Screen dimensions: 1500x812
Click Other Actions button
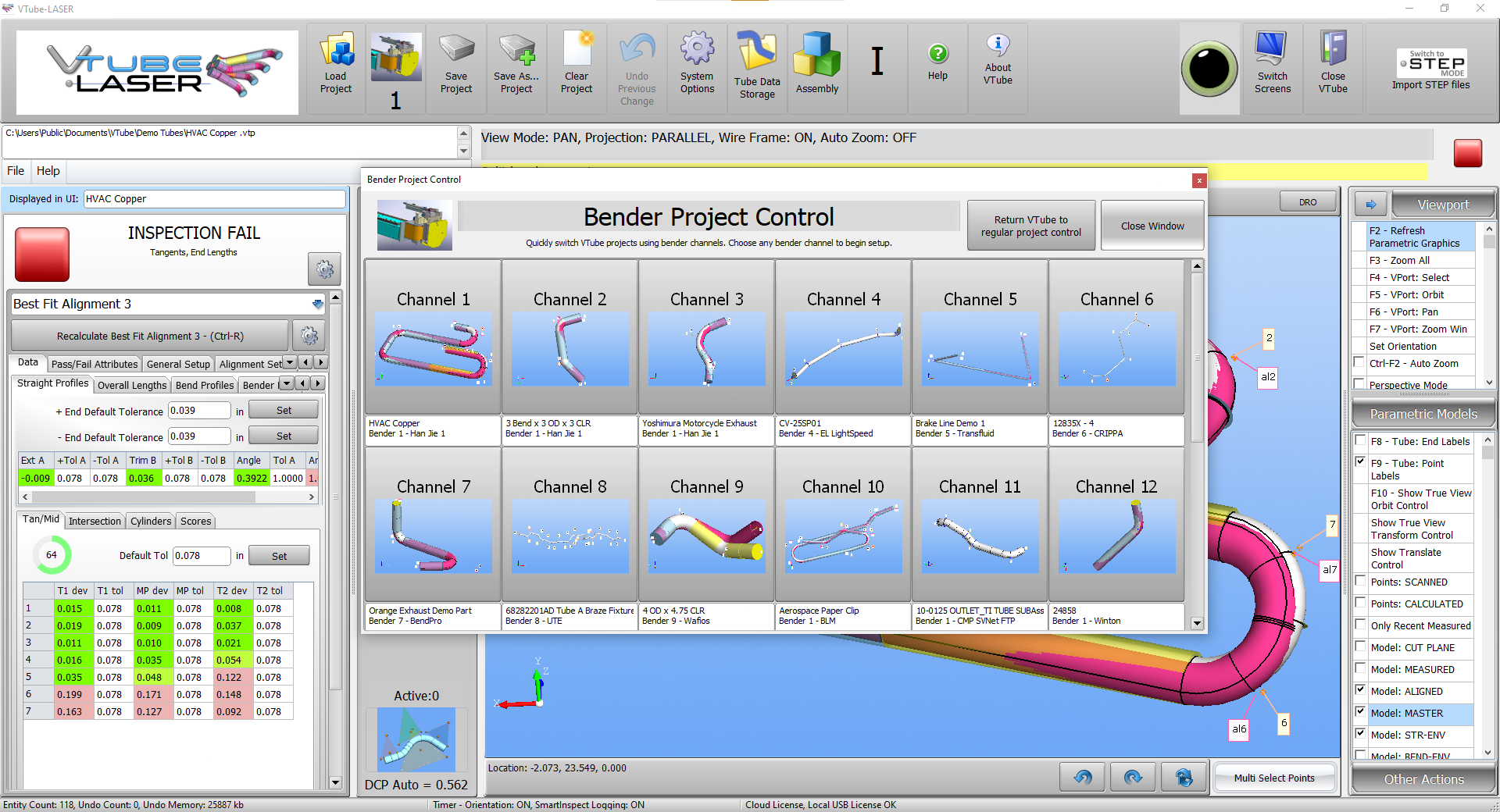tap(1423, 779)
